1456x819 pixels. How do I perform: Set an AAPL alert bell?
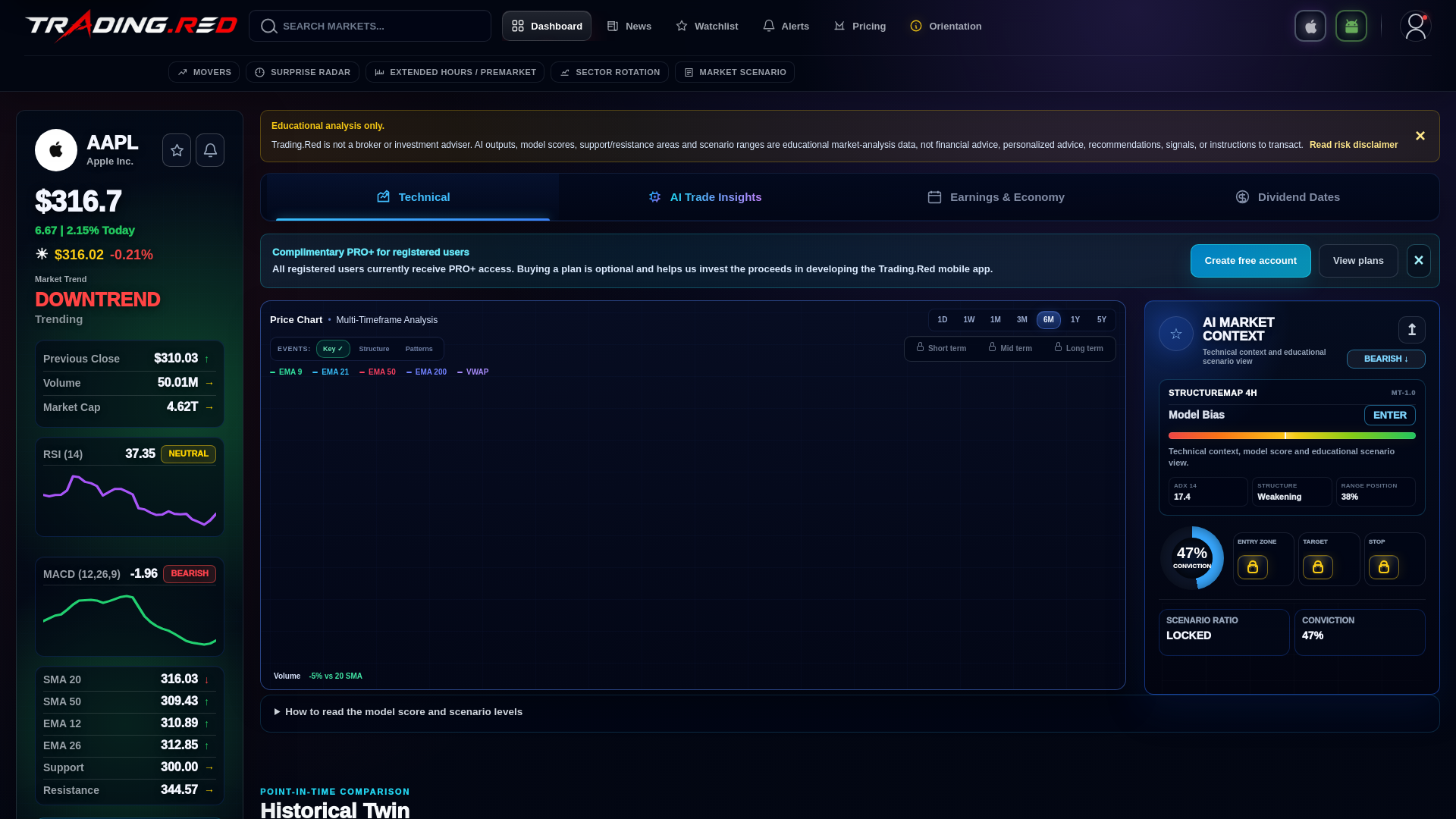tap(210, 150)
